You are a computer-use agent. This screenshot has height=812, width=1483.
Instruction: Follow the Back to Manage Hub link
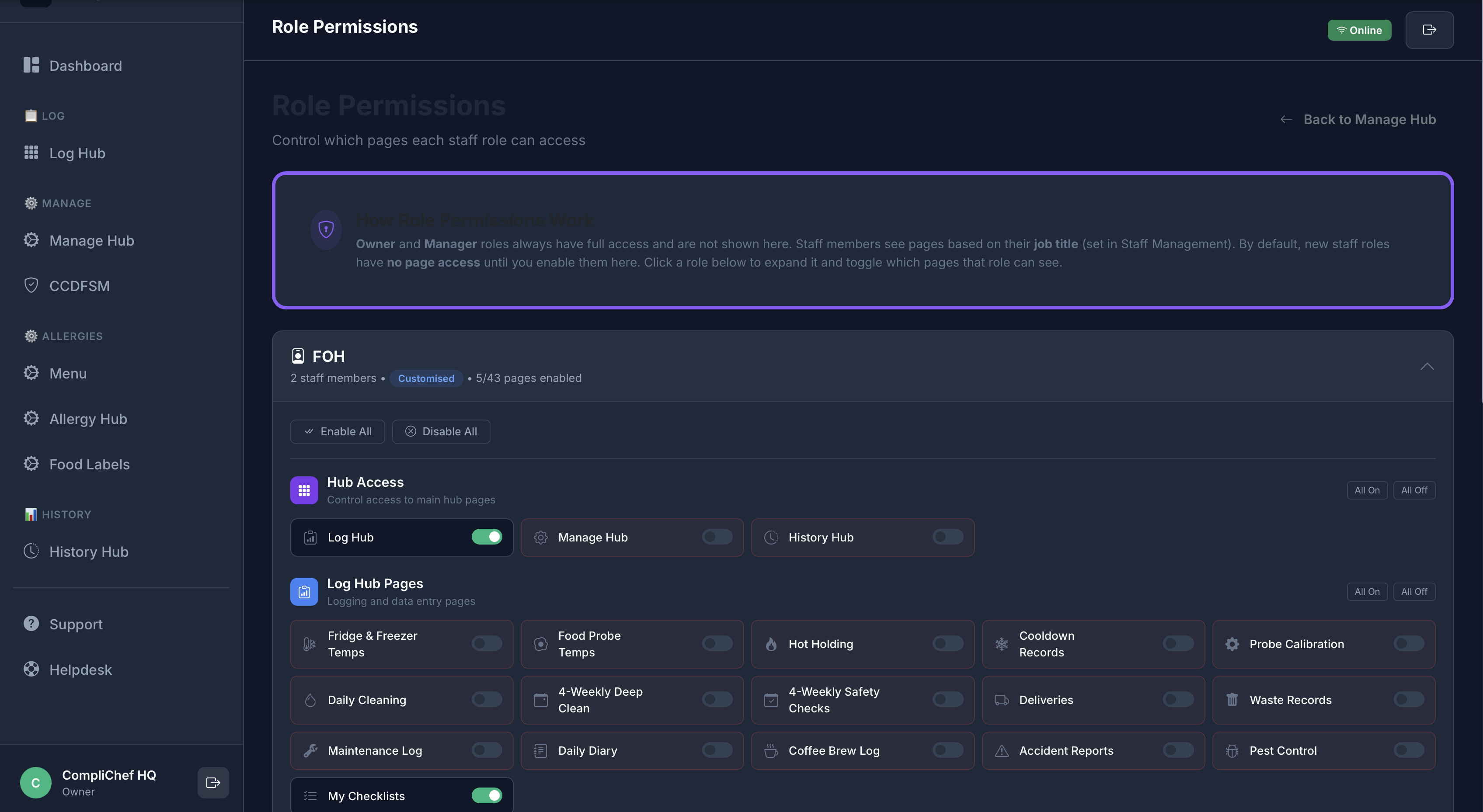pos(1370,119)
